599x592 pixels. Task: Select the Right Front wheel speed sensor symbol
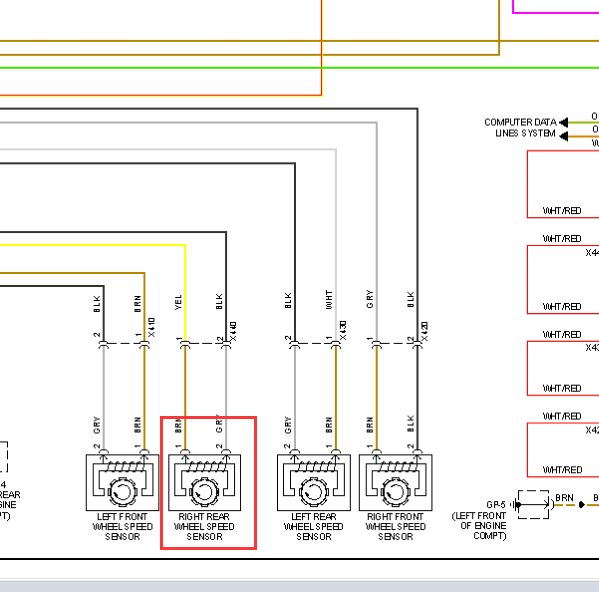coord(395,482)
